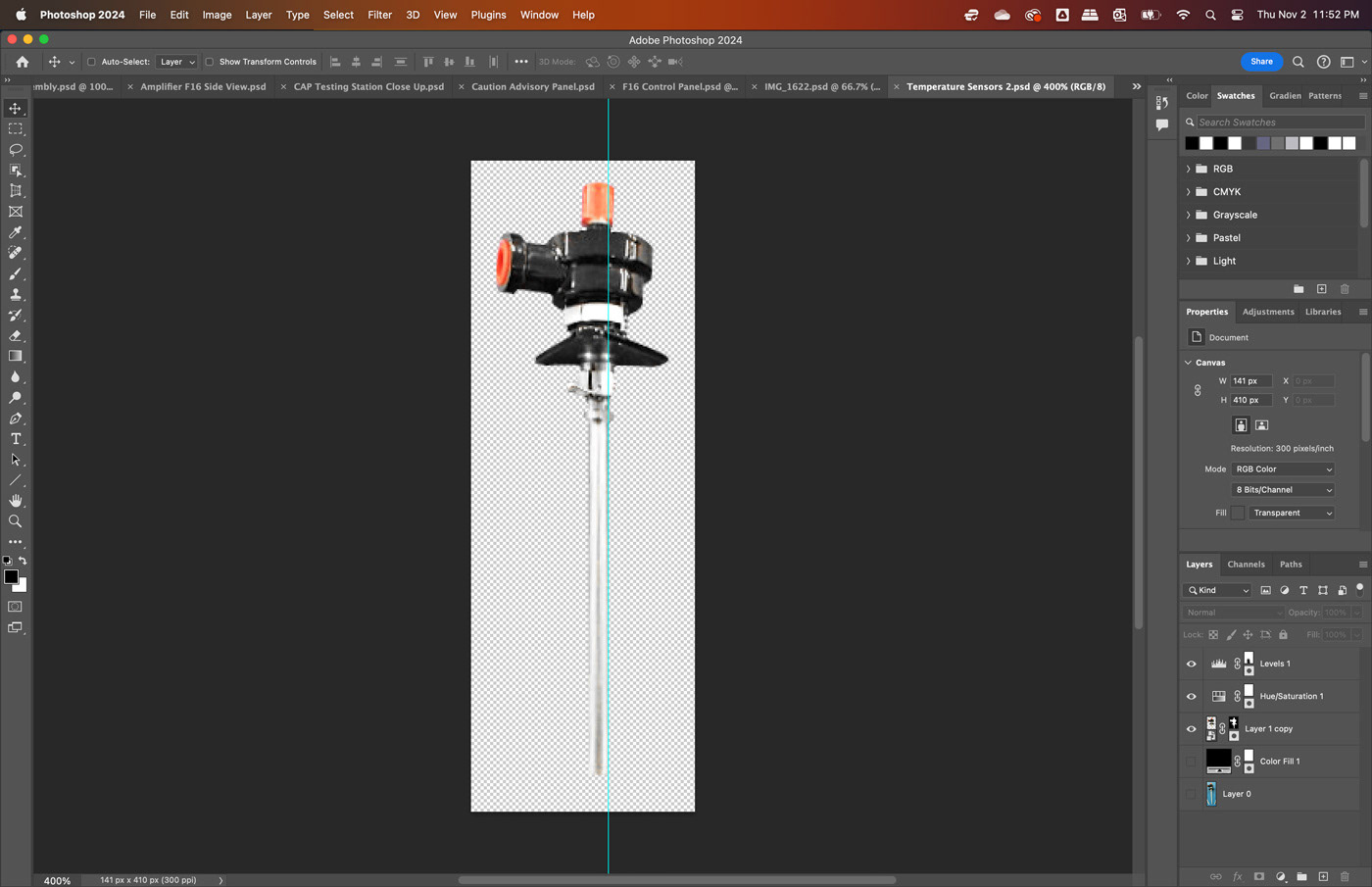
Task: Select the Brush tool
Action: tap(16, 273)
